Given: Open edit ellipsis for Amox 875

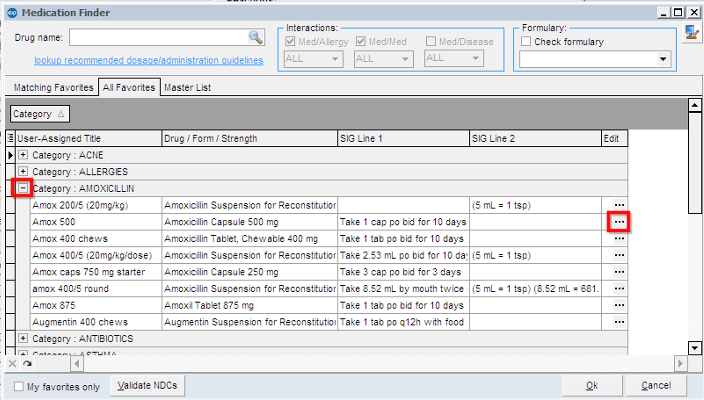Looking at the screenshot, I should [619, 305].
